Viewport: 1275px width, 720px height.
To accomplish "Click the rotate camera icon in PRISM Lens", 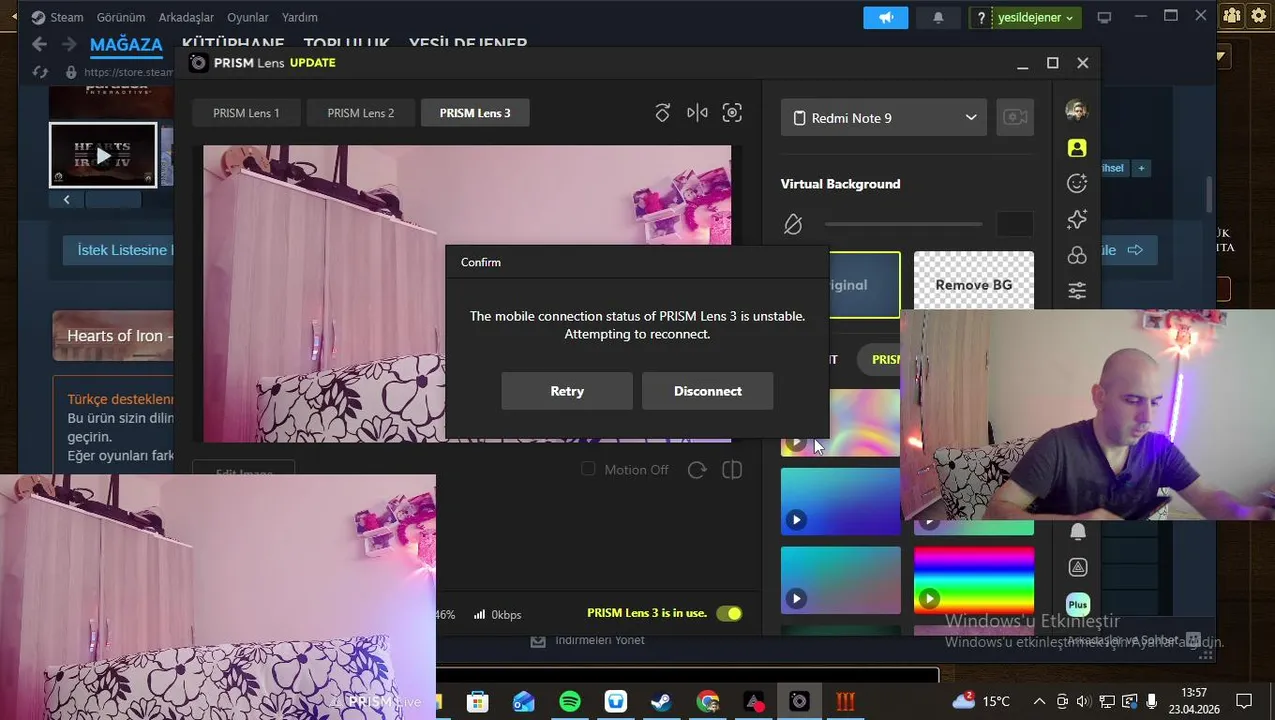I will pos(662,113).
